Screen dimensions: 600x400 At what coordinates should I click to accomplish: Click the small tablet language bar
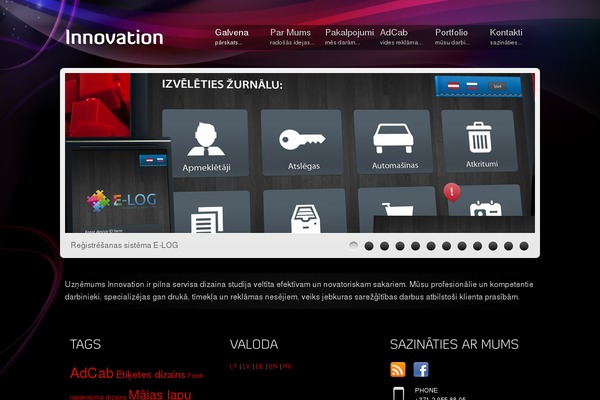click(153, 160)
